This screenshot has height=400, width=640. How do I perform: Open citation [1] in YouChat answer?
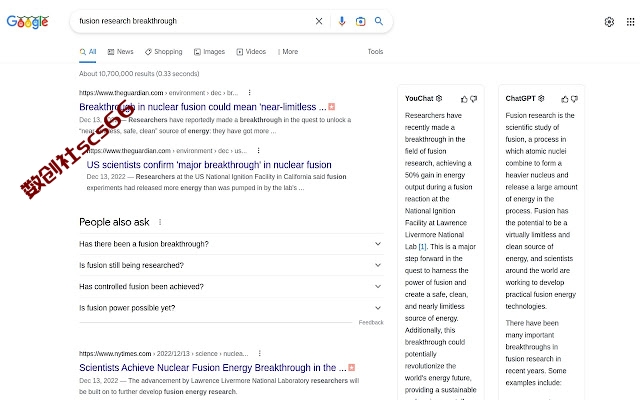tap(422, 247)
